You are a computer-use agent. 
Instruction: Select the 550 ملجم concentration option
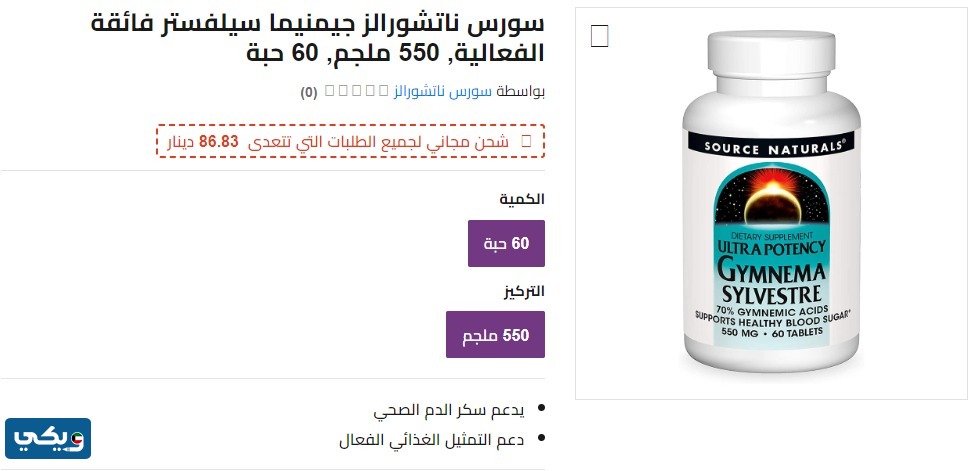pyautogui.click(x=495, y=335)
